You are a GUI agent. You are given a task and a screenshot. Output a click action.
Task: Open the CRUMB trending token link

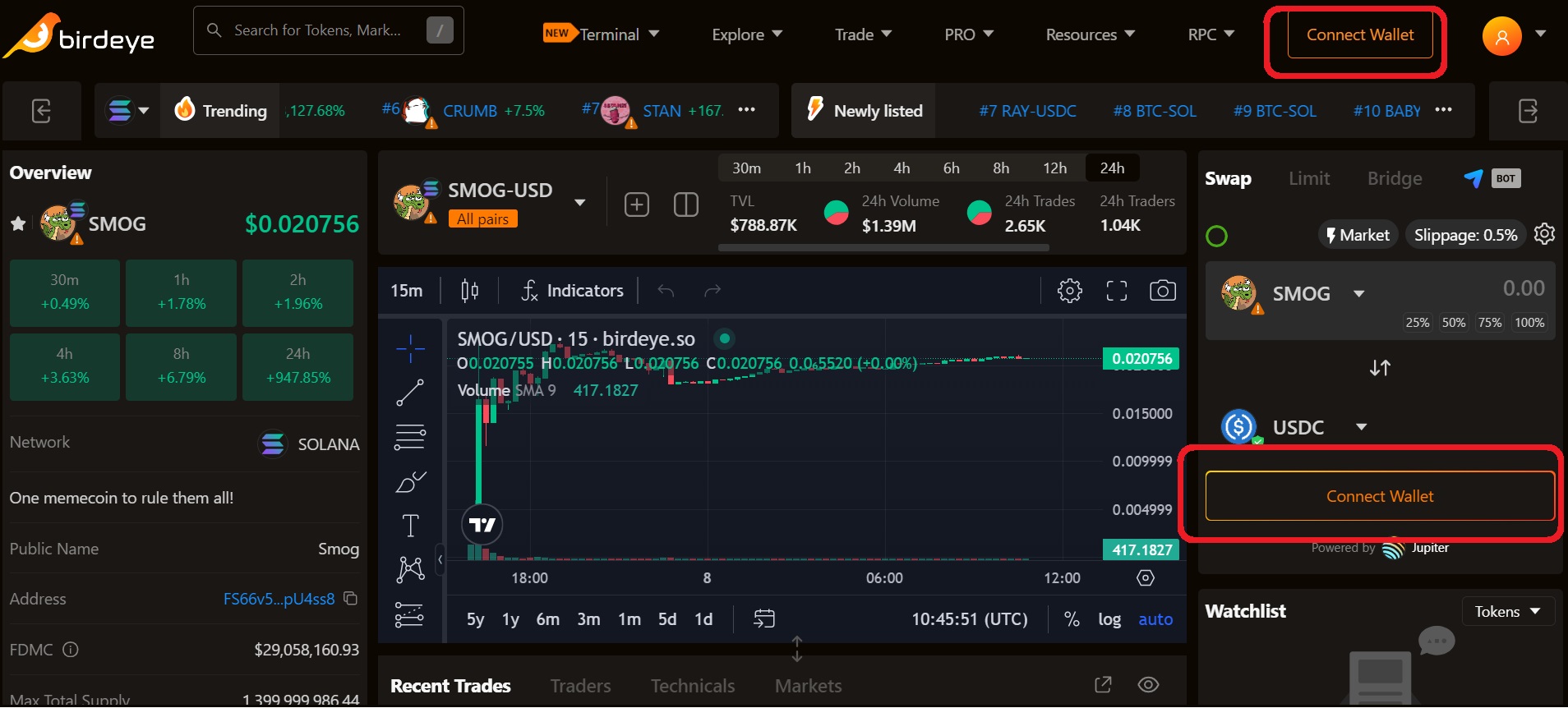pyautogui.click(x=469, y=111)
